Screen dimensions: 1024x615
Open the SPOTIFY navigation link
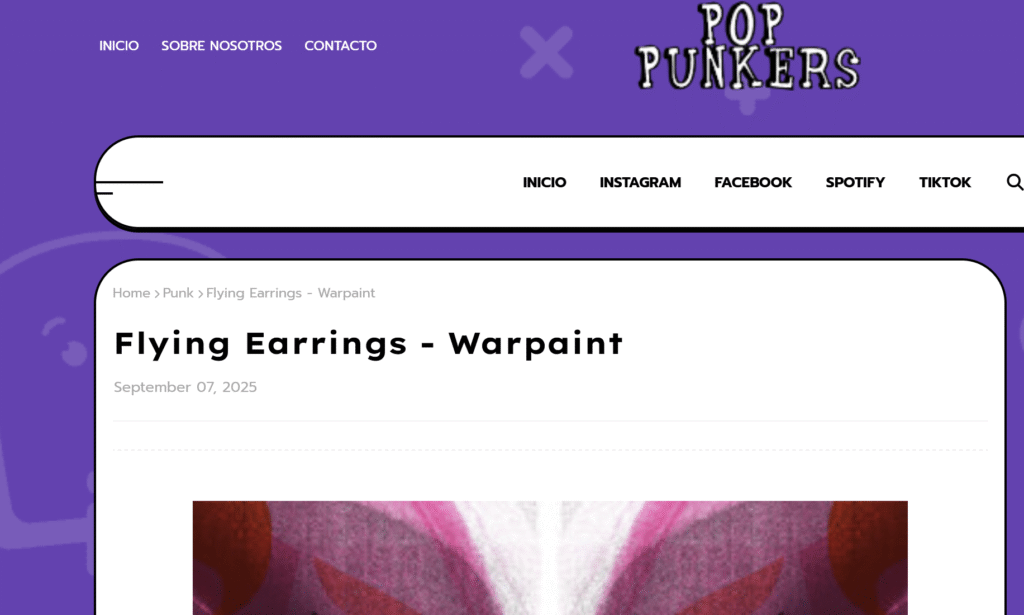pos(855,182)
